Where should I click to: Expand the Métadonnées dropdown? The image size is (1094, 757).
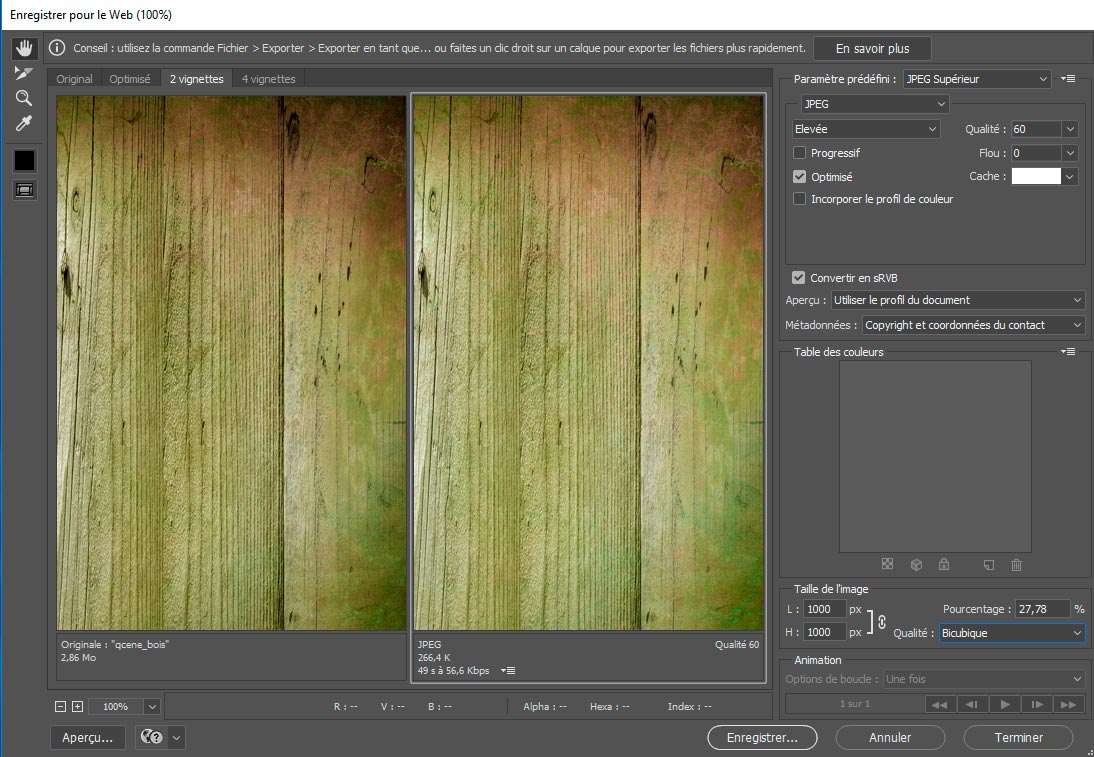[973, 325]
